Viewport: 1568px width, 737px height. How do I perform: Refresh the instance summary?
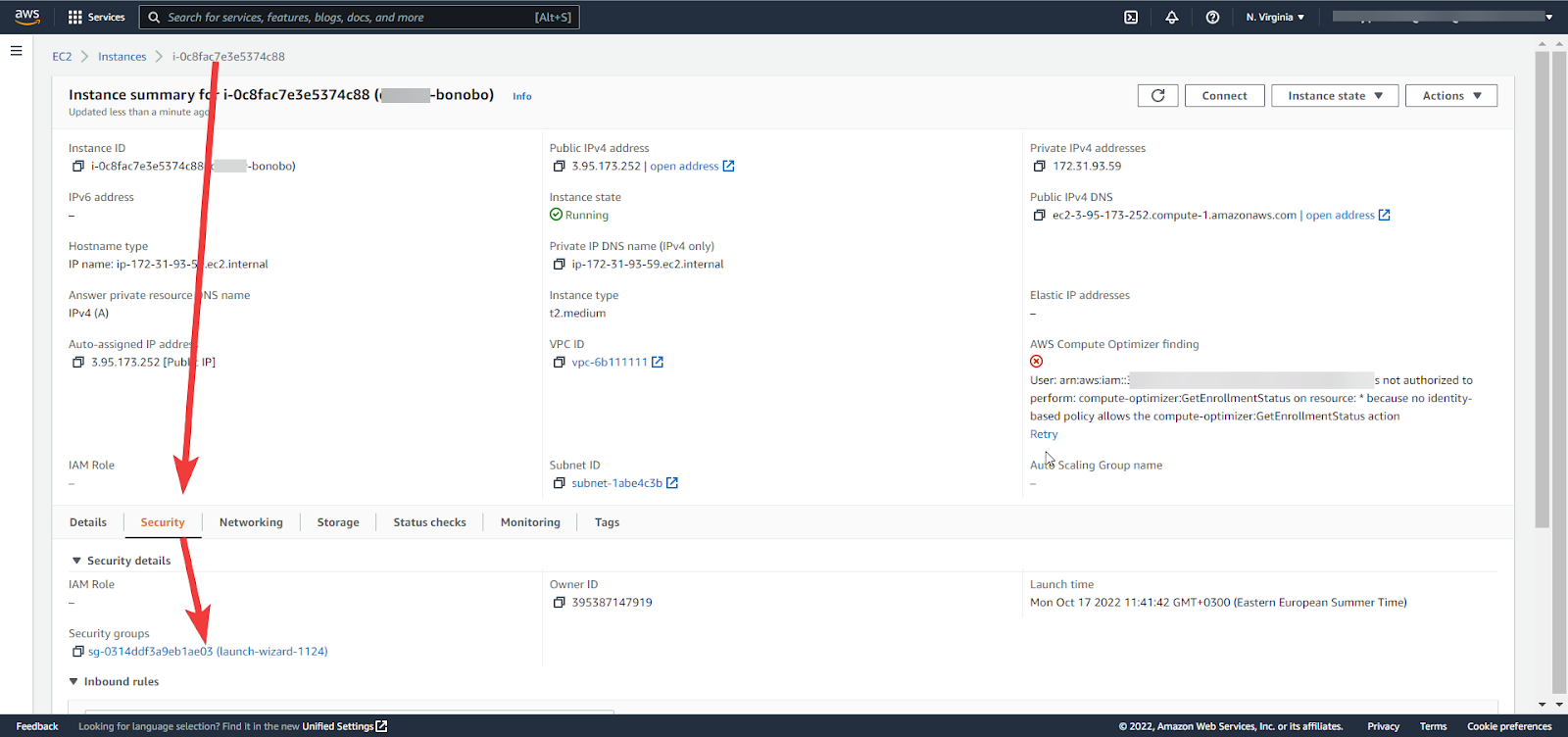point(1158,96)
